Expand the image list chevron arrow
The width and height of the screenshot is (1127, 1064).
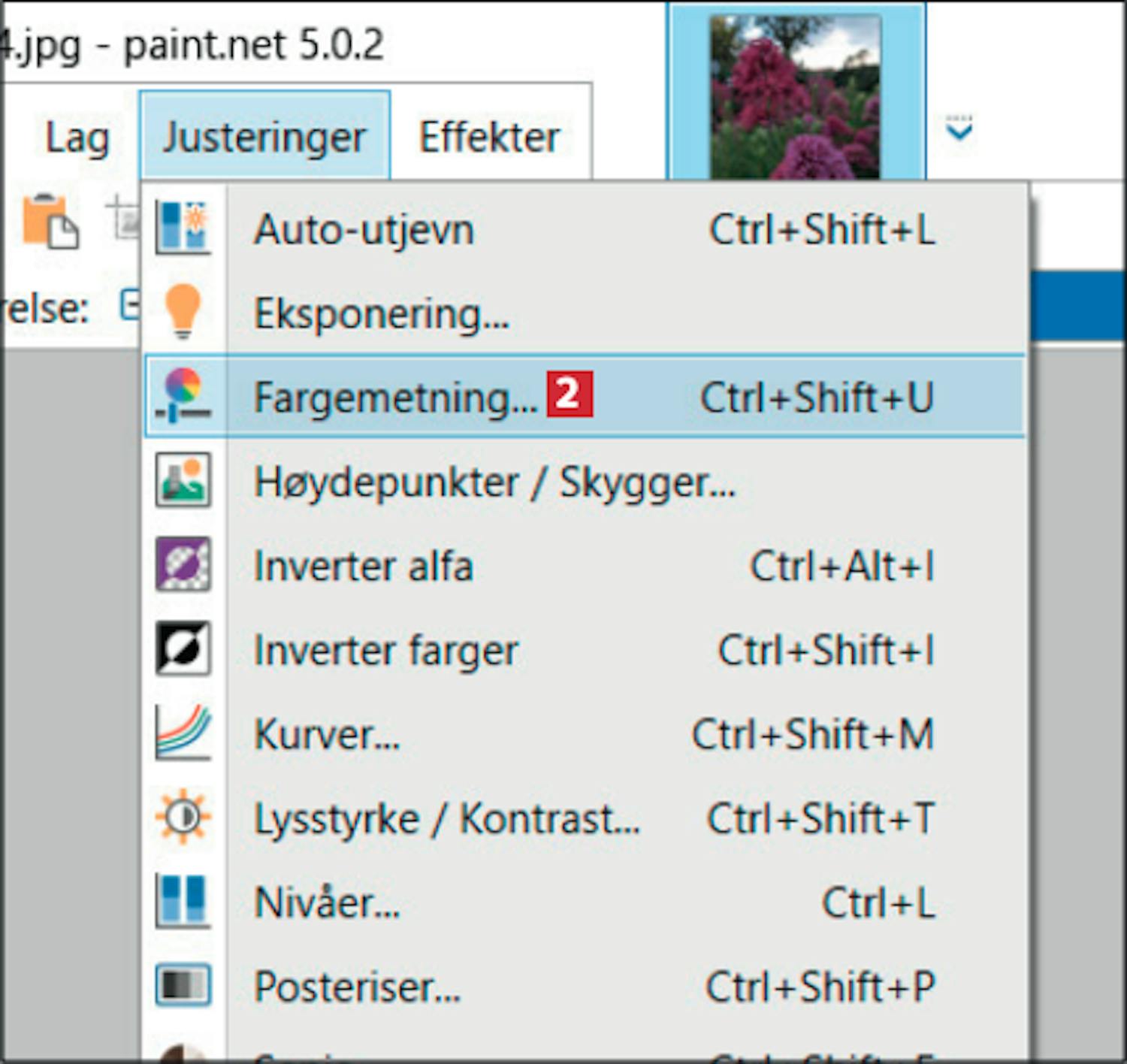(x=959, y=130)
